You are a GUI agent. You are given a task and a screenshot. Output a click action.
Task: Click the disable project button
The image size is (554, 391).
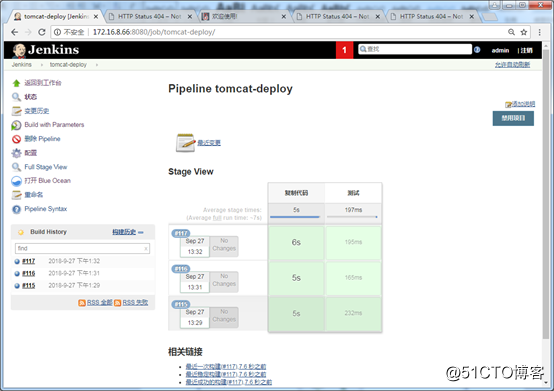click(513, 118)
